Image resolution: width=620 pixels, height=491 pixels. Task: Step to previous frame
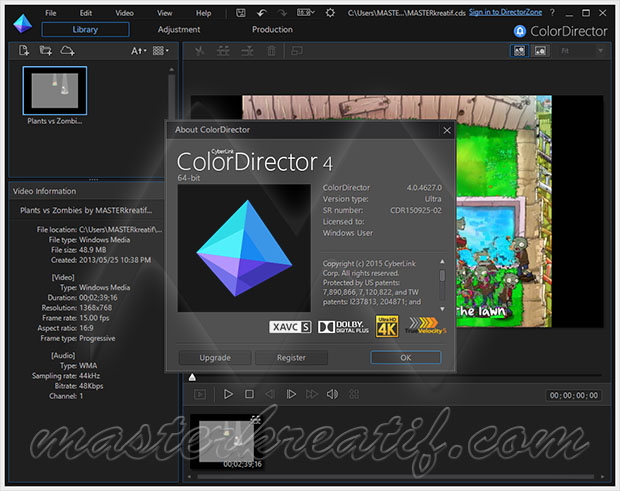pyautogui.click(x=270, y=394)
